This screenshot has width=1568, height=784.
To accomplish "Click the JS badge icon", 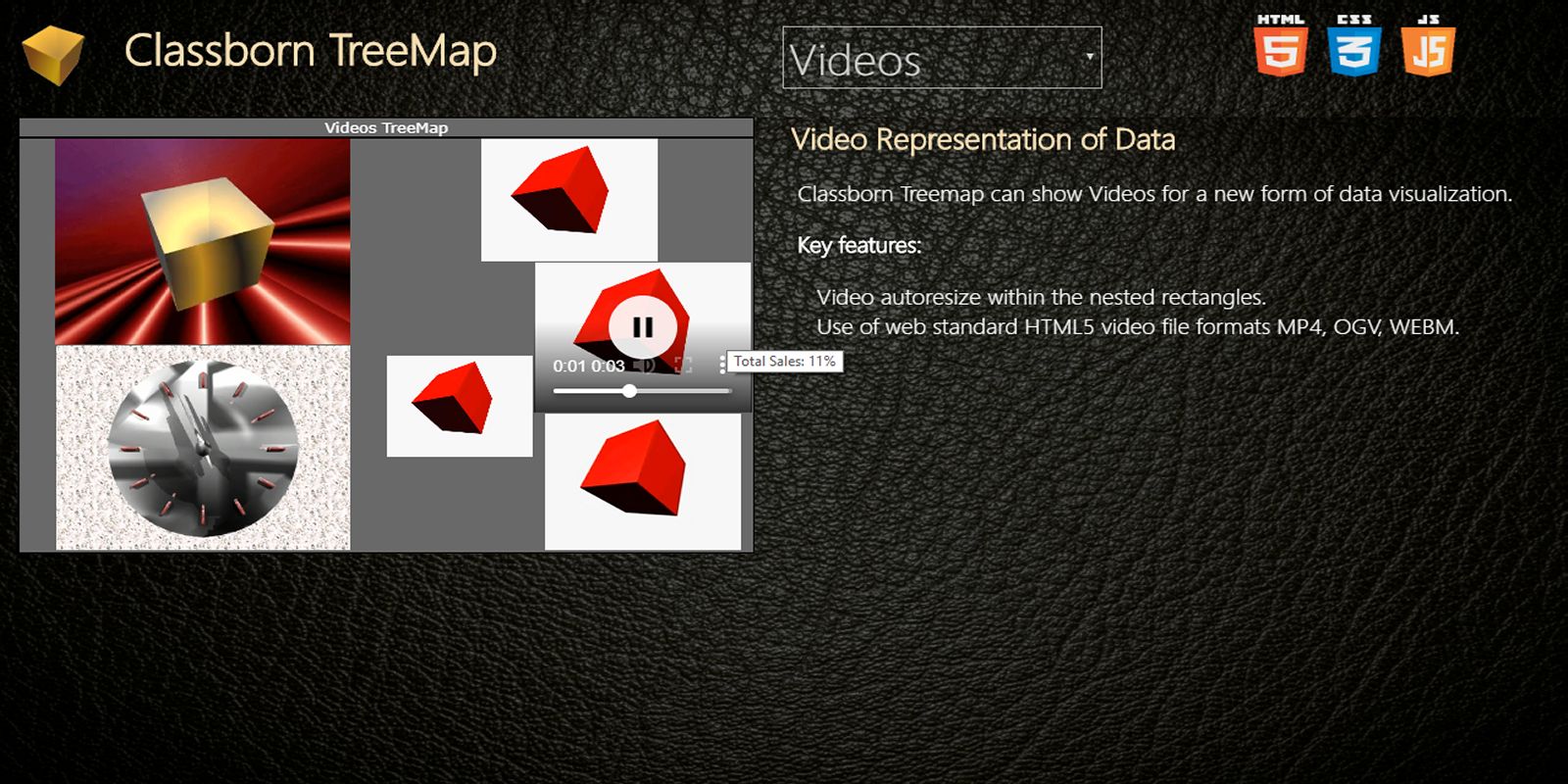I will (x=1428, y=45).
